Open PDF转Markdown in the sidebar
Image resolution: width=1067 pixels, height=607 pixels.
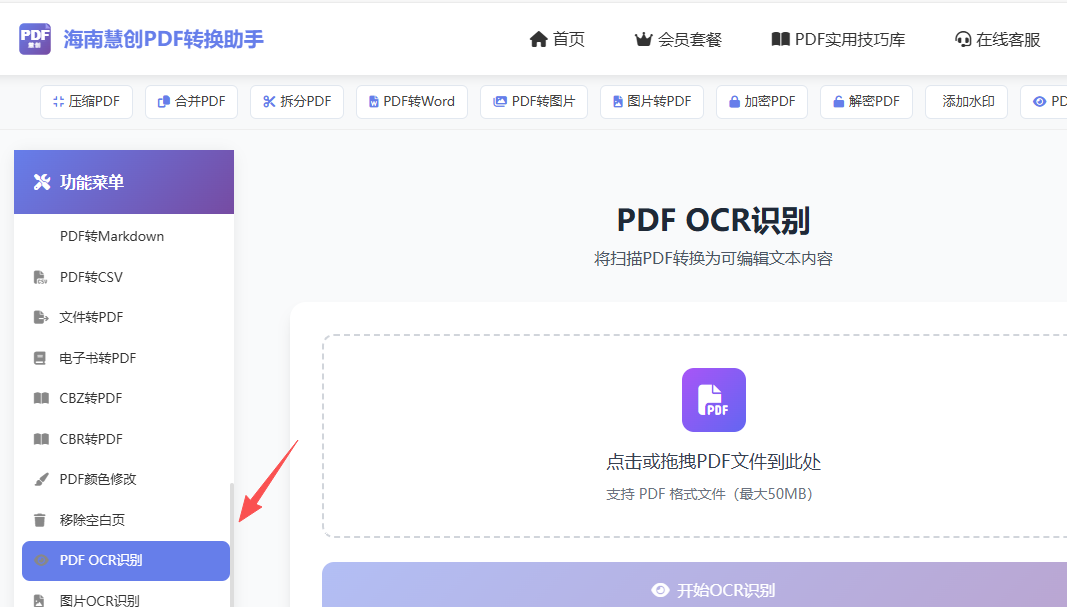click(x=124, y=236)
